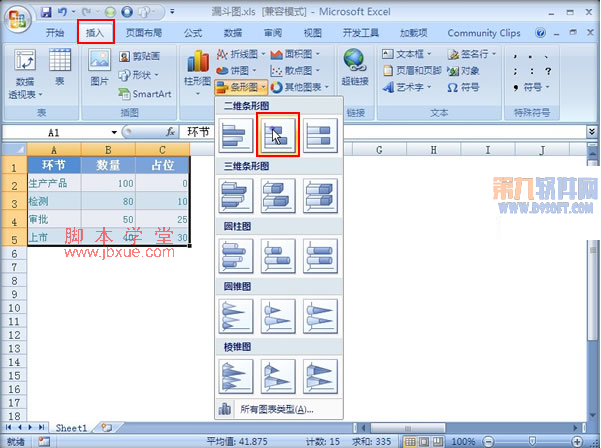Insert clip art (剪贴画)
Image resolution: width=601 pixels, height=448 pixels.
[140, 57]
